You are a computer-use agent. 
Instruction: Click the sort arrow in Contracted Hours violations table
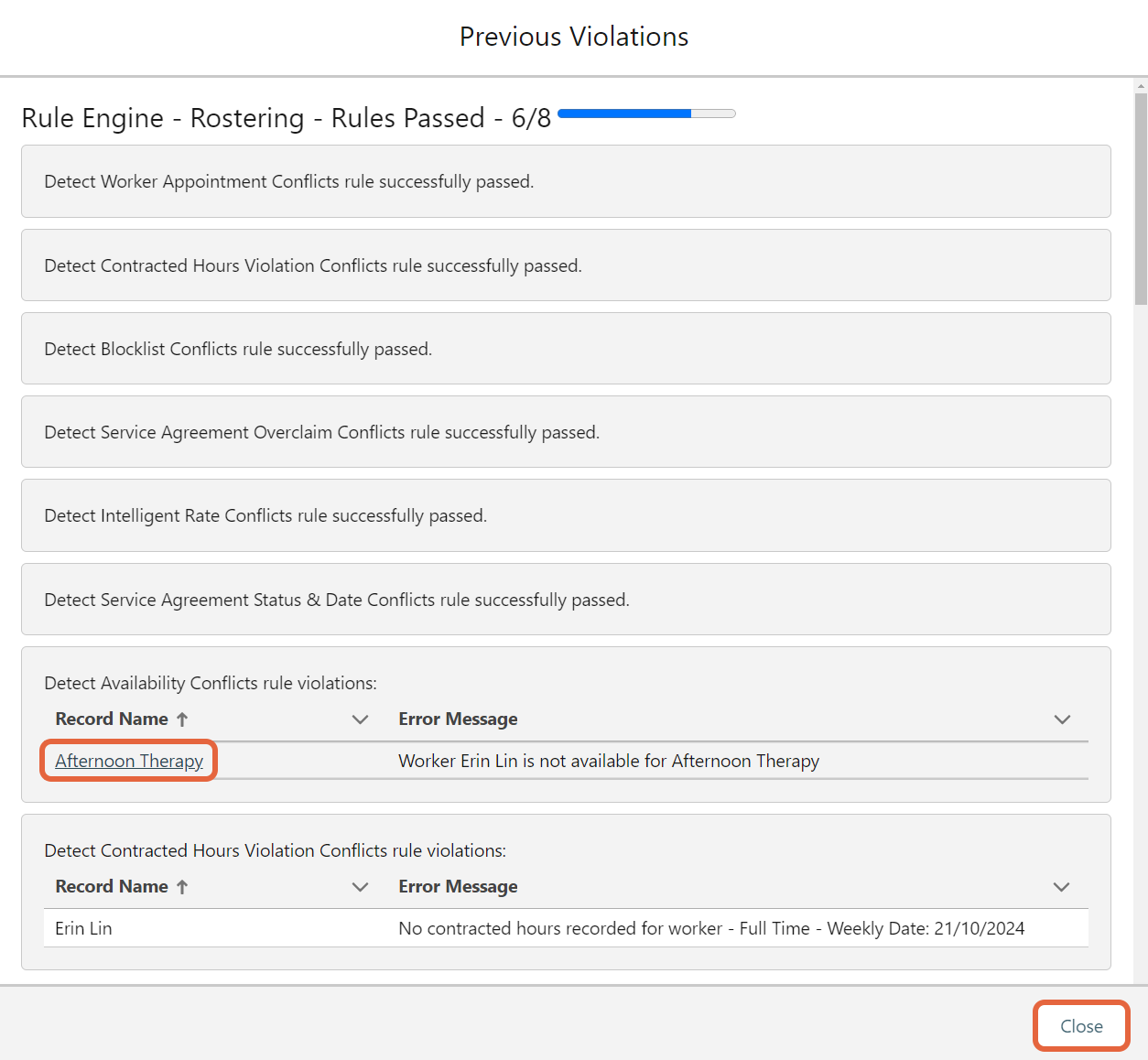[183, 886]
